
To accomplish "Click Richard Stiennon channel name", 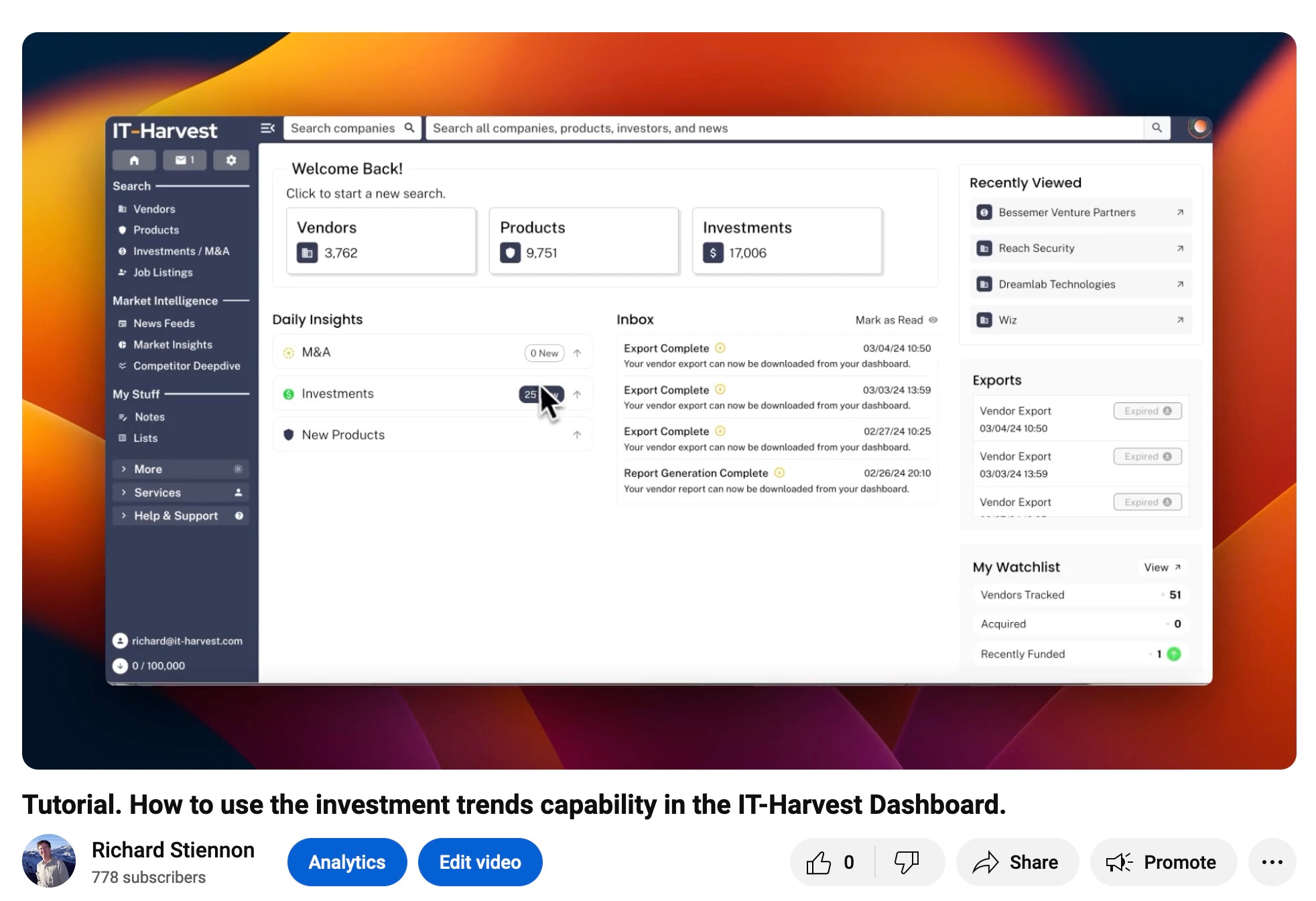I will 173,850.
